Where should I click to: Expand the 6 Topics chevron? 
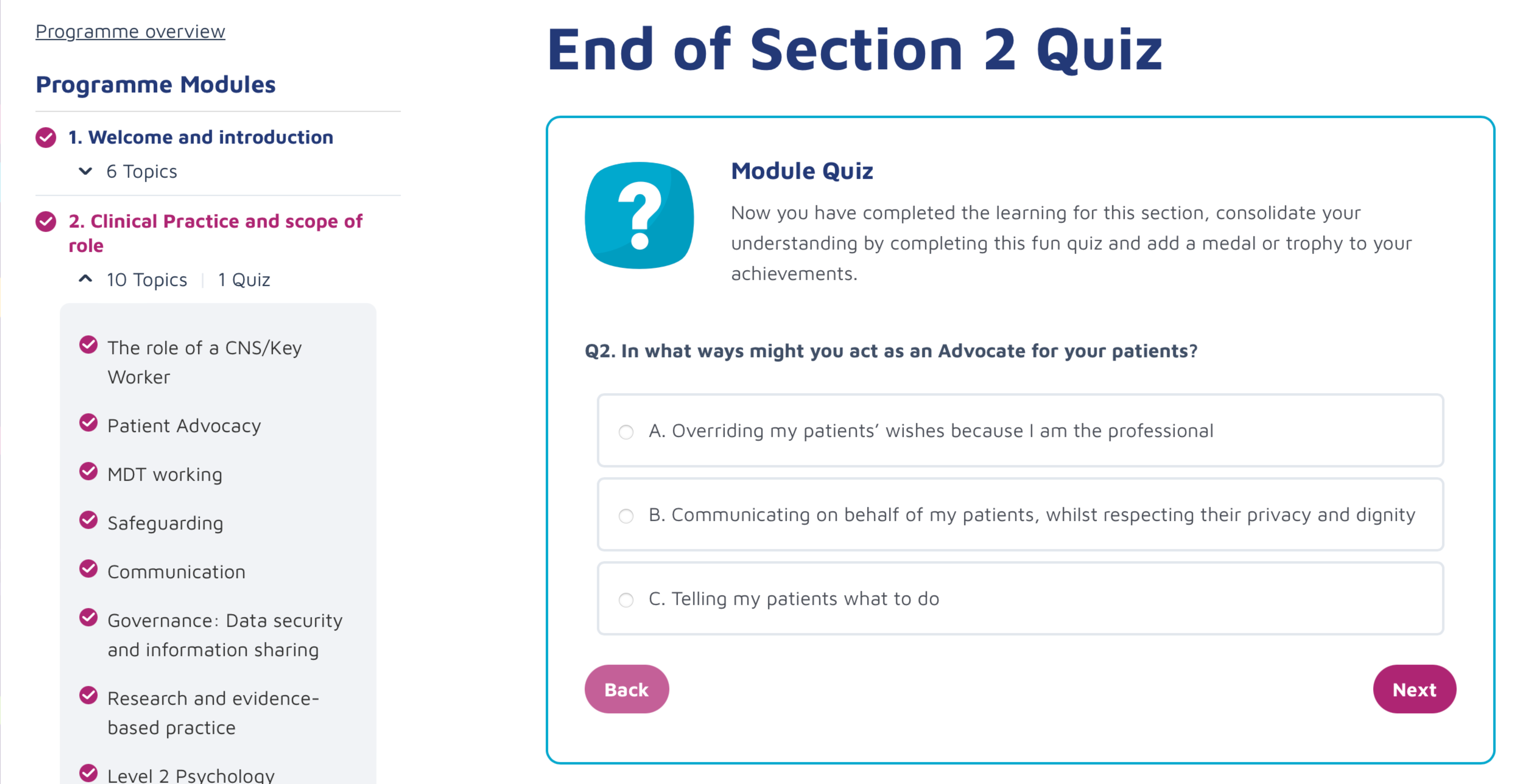[86, 171]
